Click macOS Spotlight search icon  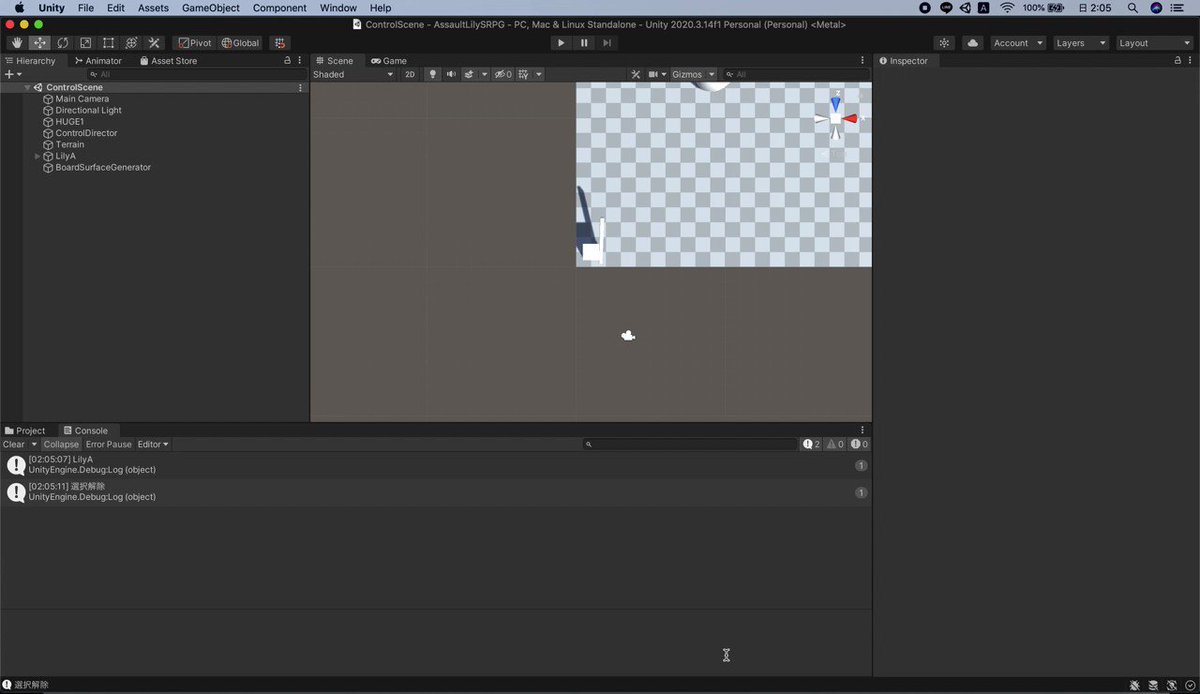coord(1132,7)
